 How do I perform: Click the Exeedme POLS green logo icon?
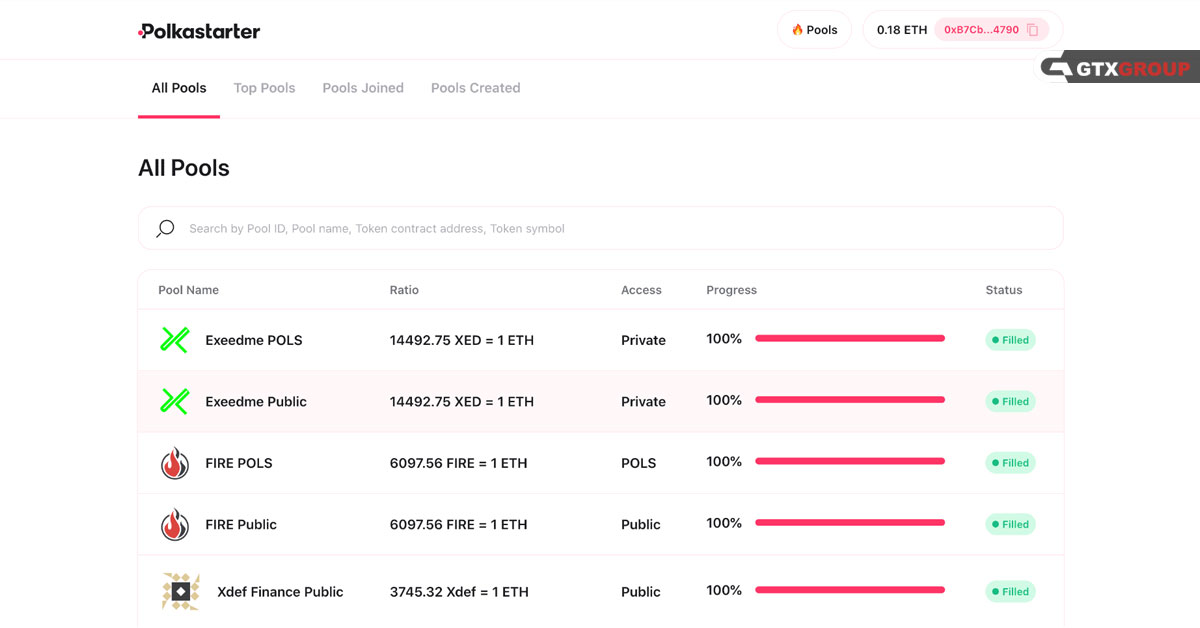(175, 340)
